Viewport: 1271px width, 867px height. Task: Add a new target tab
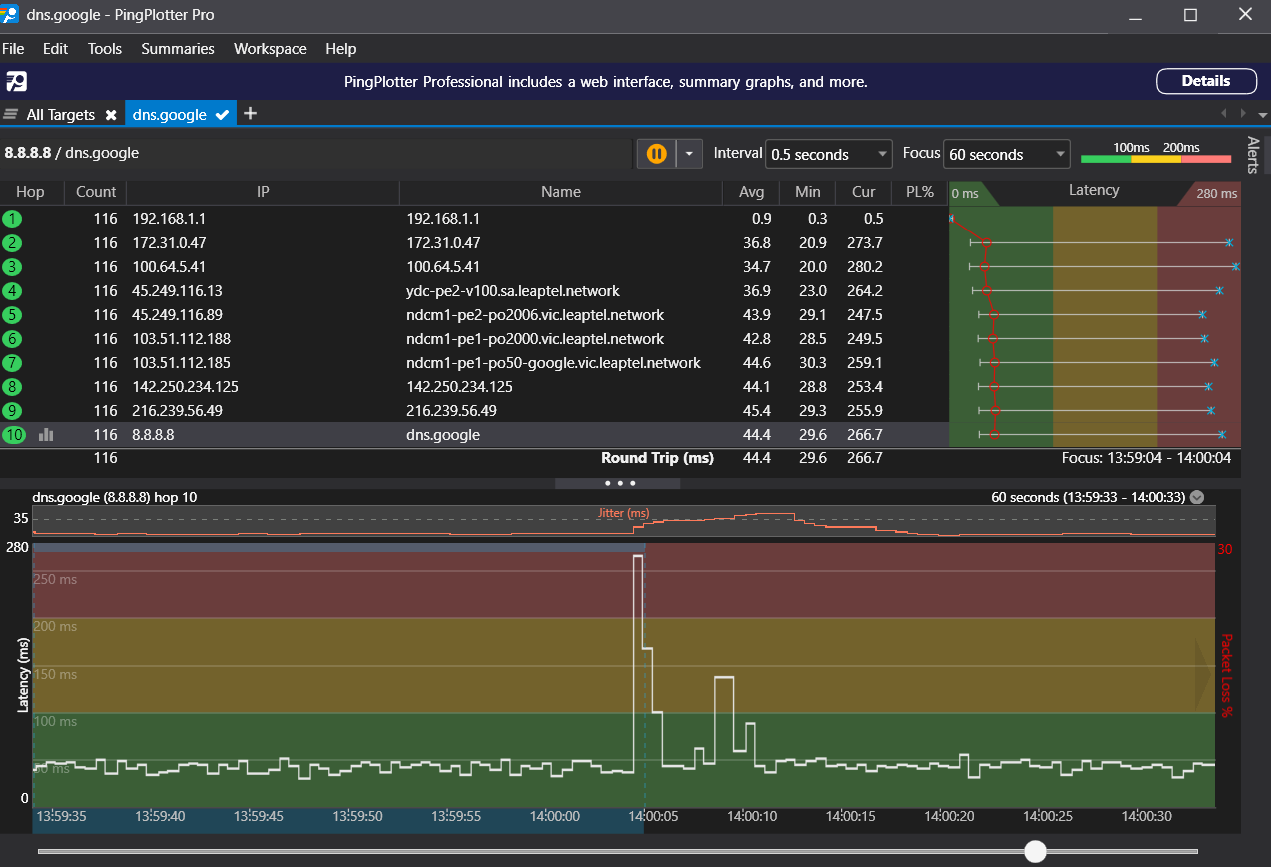(x=250, y=113)
